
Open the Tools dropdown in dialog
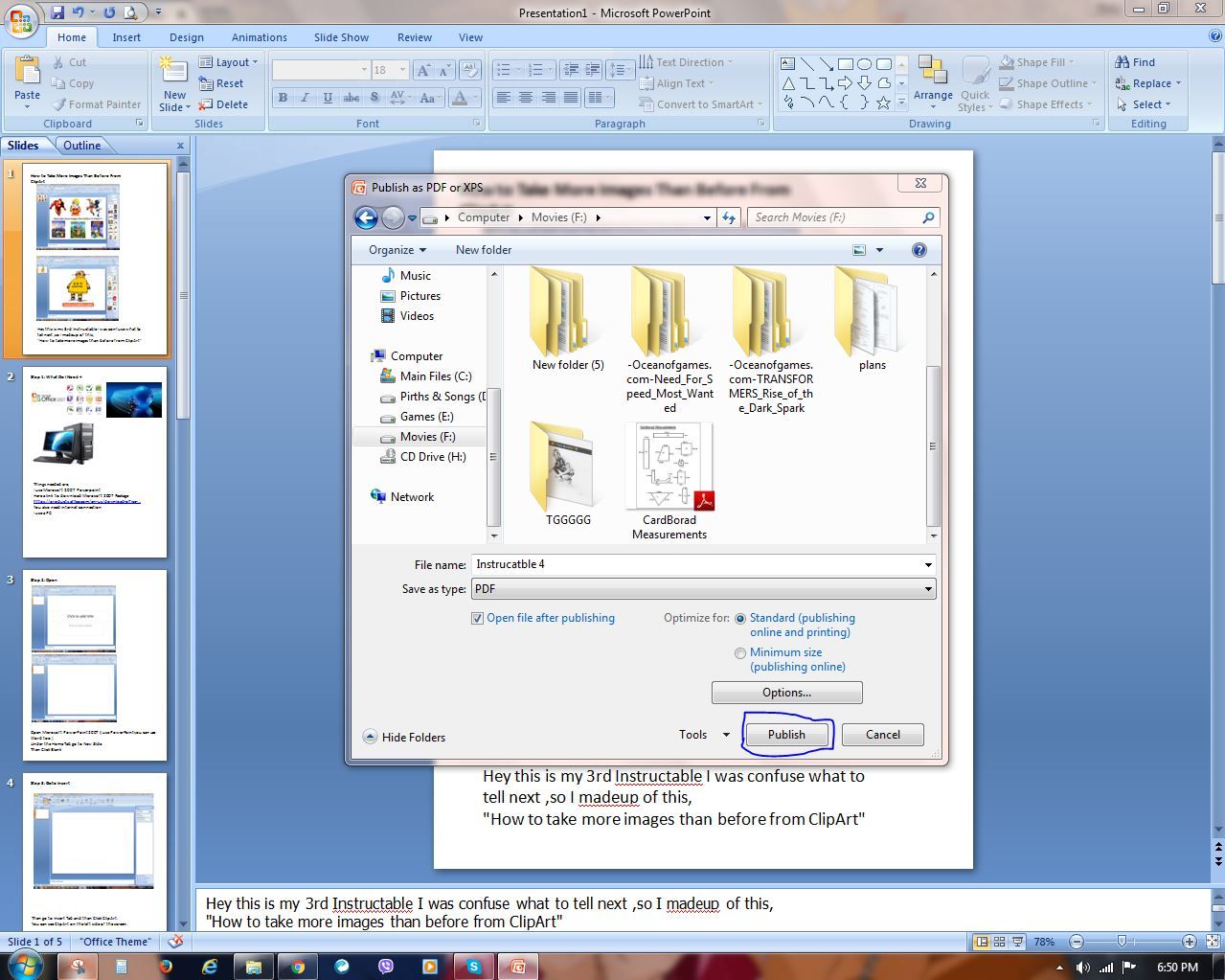[x=704, y=735]
